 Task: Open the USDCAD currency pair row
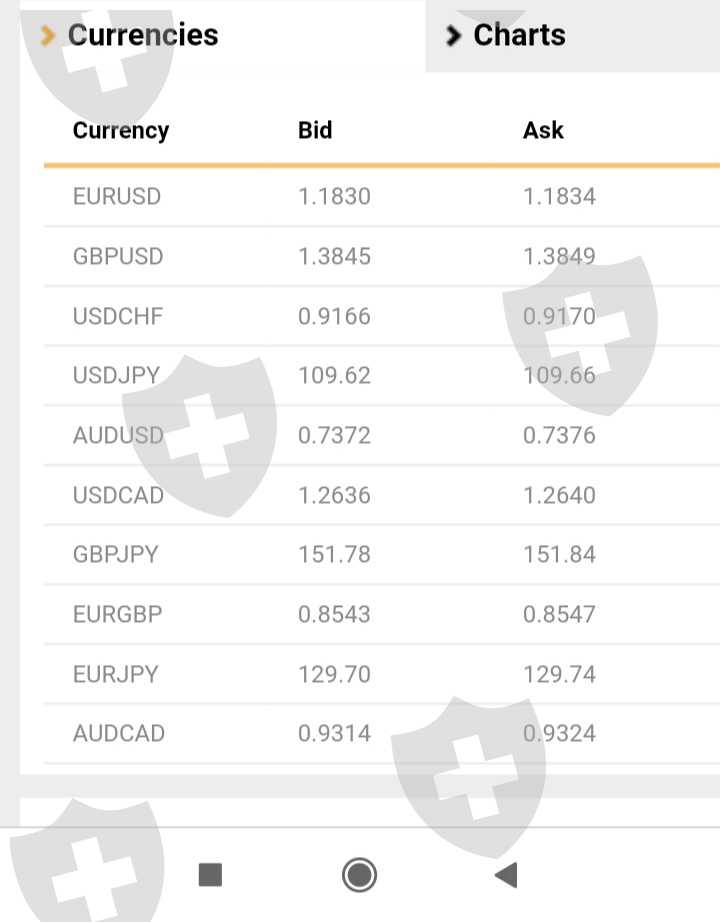click(x=382, y=495)
